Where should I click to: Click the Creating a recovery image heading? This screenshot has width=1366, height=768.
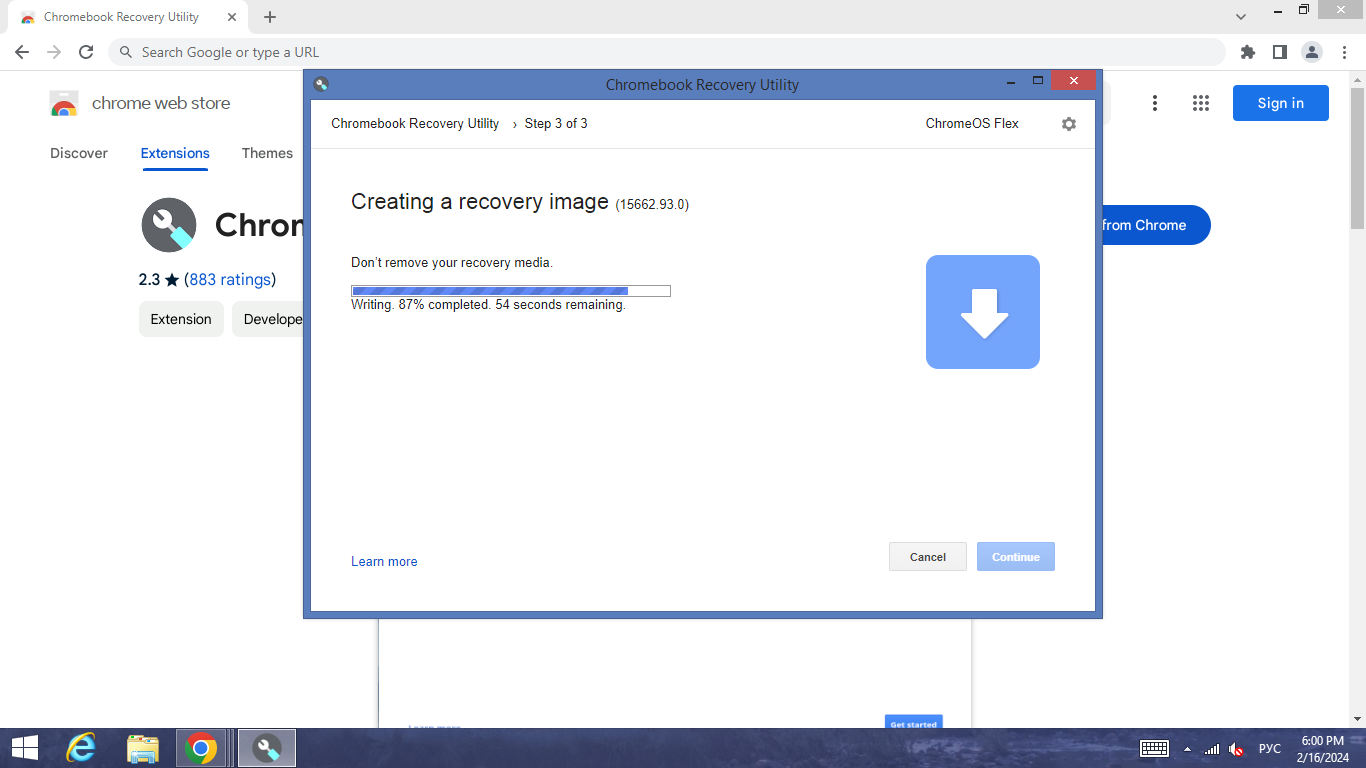pos(480,202)
